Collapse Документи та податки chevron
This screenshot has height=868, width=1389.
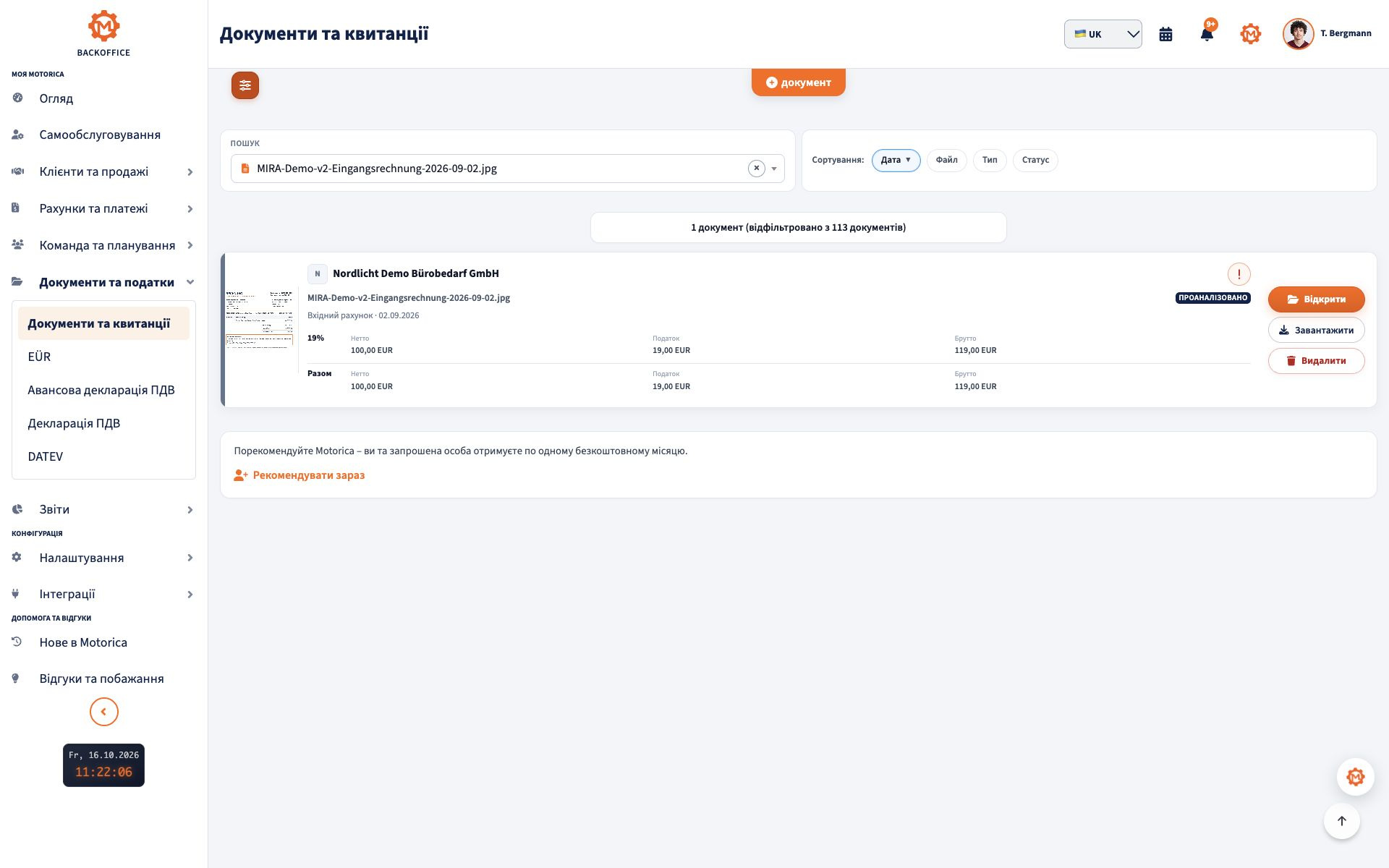pos(190,282)
